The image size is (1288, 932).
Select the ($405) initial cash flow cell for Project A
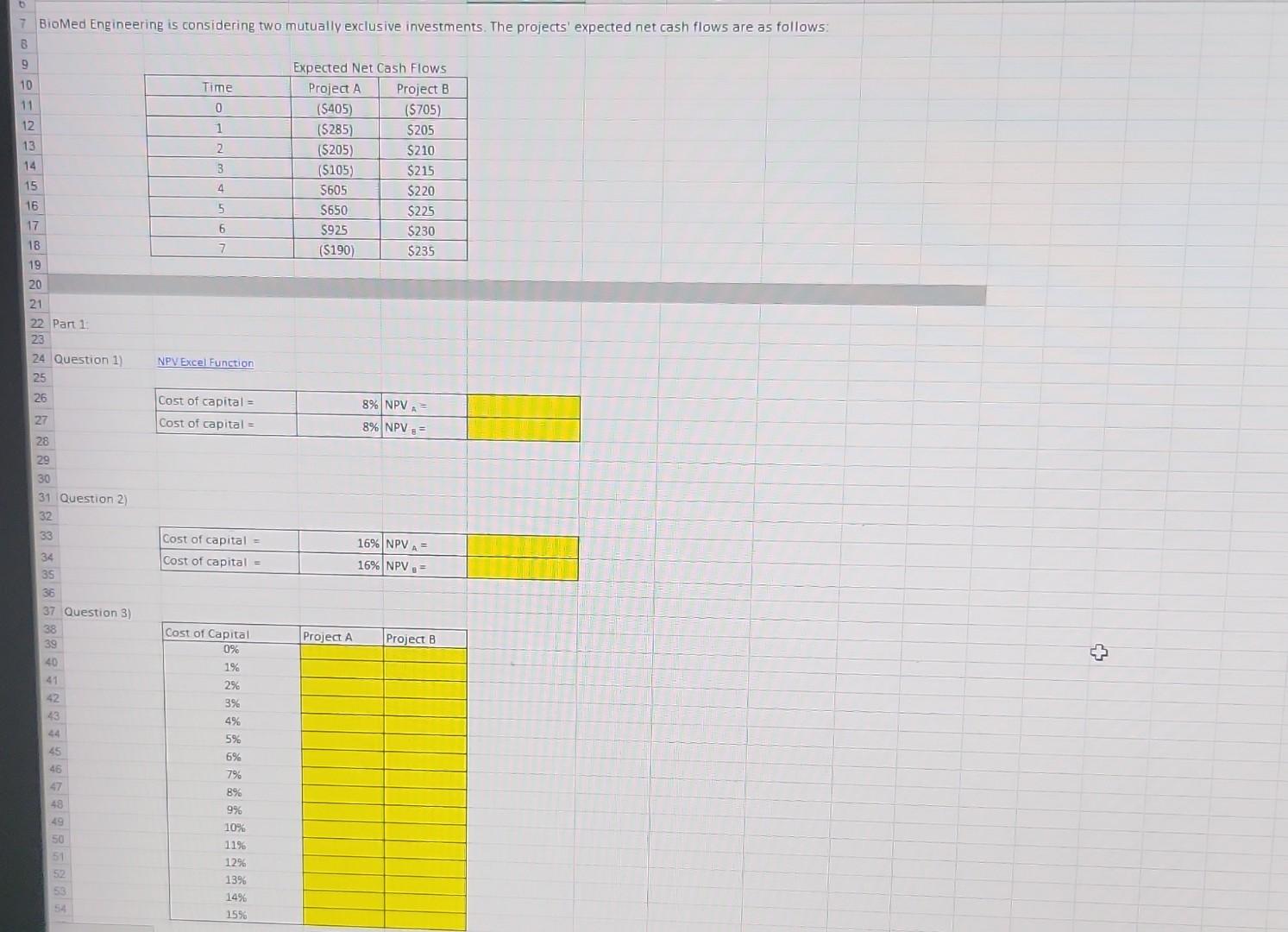pyautogui.click(x=336, y=109)
